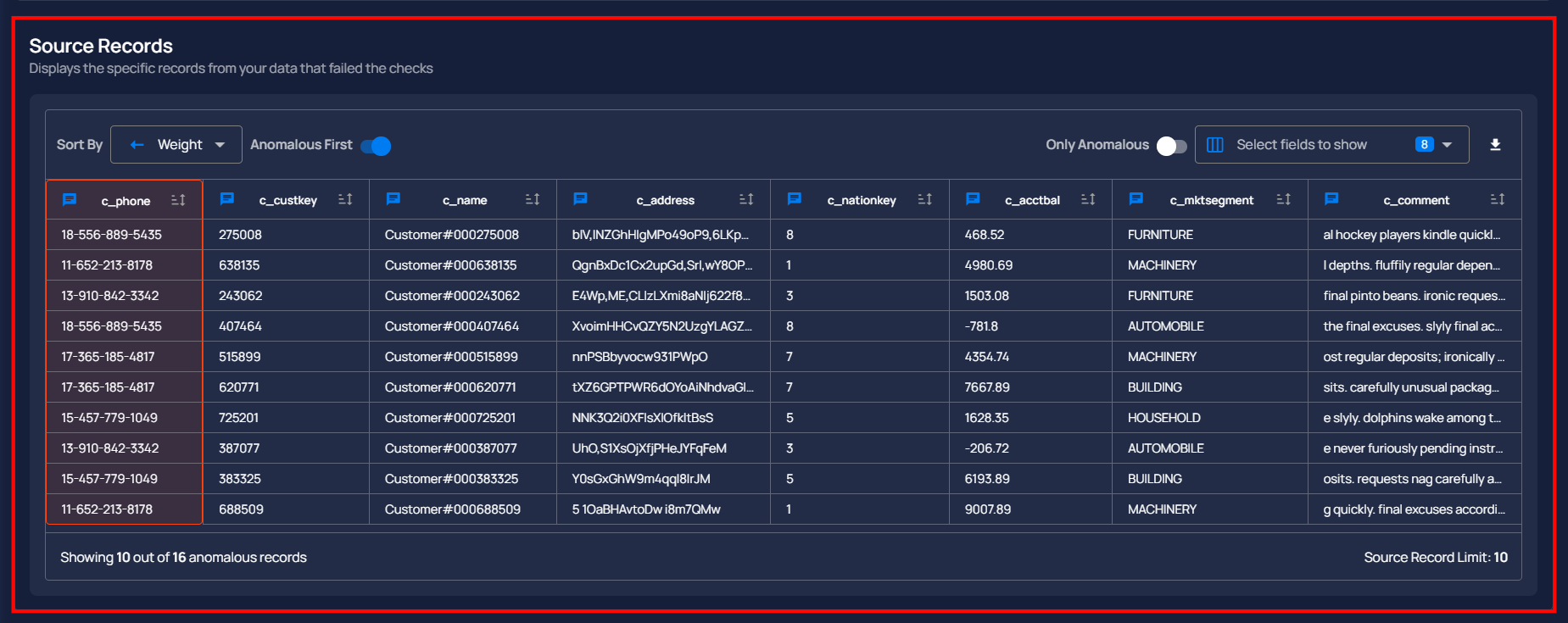Click the c_address column header label

click(666, 200)
